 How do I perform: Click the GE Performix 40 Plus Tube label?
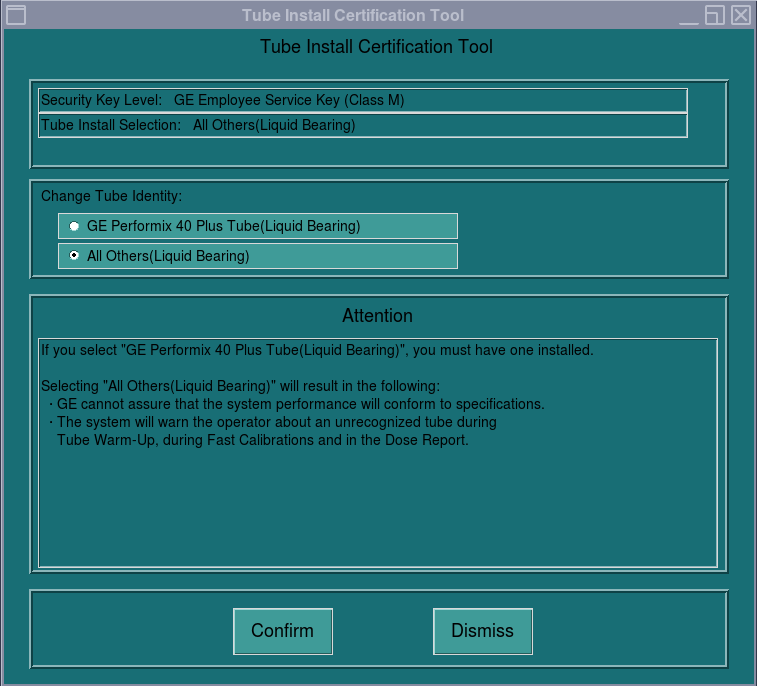(223, 226)
